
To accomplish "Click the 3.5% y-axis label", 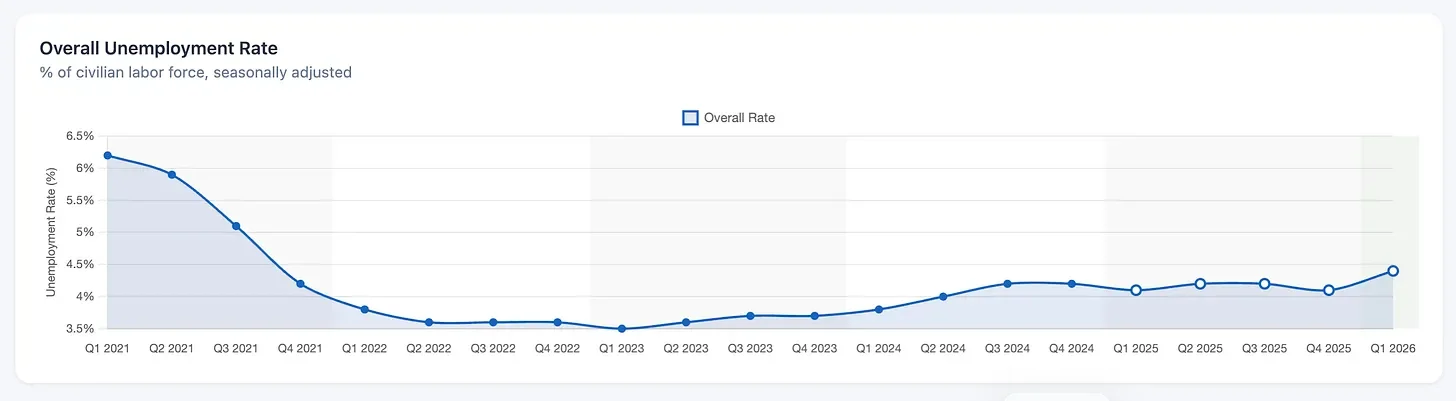I will (79, 328).
